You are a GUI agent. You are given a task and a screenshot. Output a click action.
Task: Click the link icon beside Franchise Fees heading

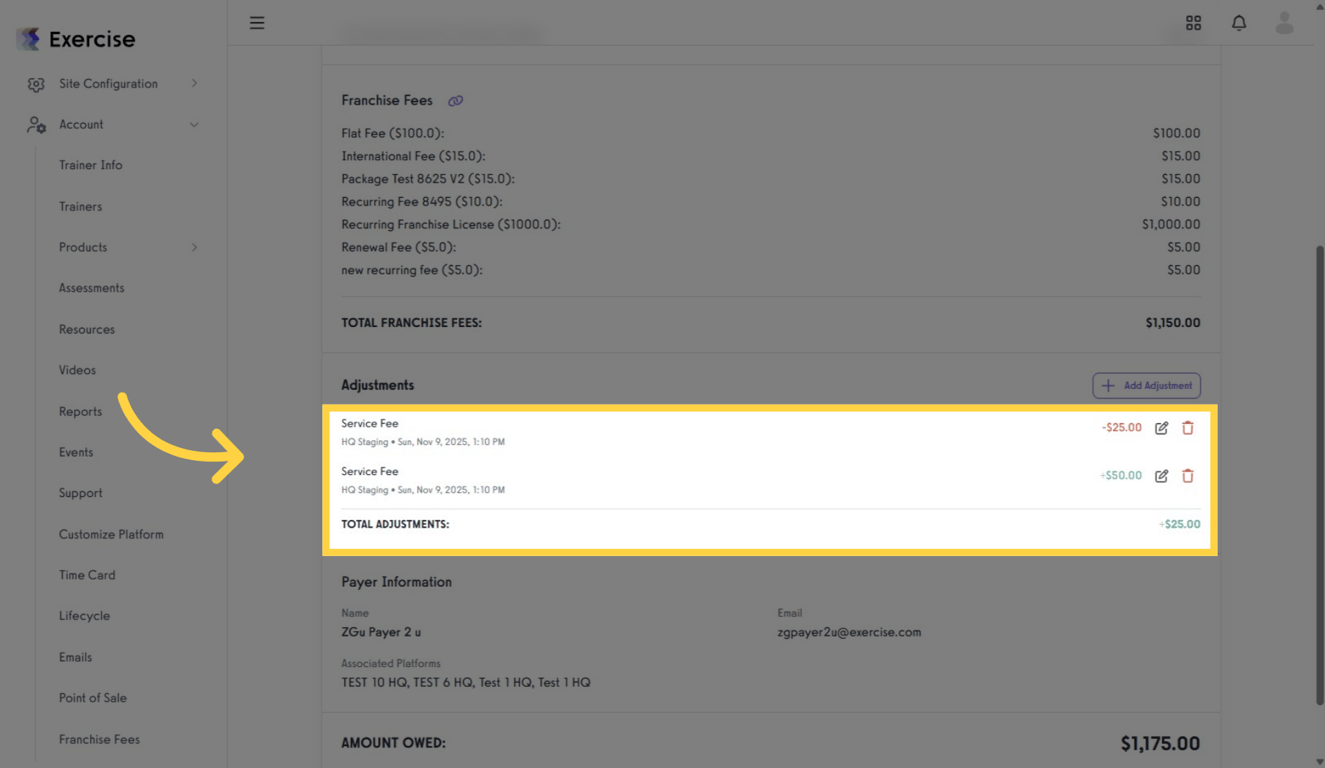coord(456,100)
